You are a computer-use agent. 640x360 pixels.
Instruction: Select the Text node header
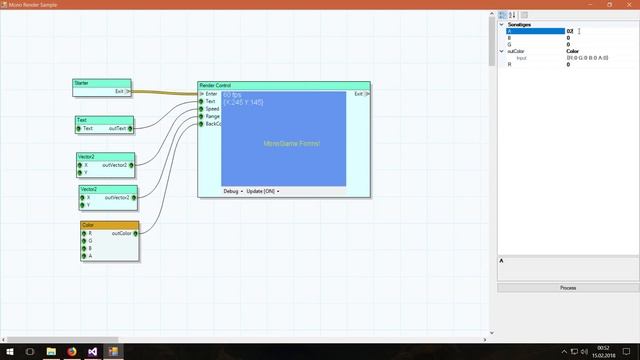pos(104,120)
